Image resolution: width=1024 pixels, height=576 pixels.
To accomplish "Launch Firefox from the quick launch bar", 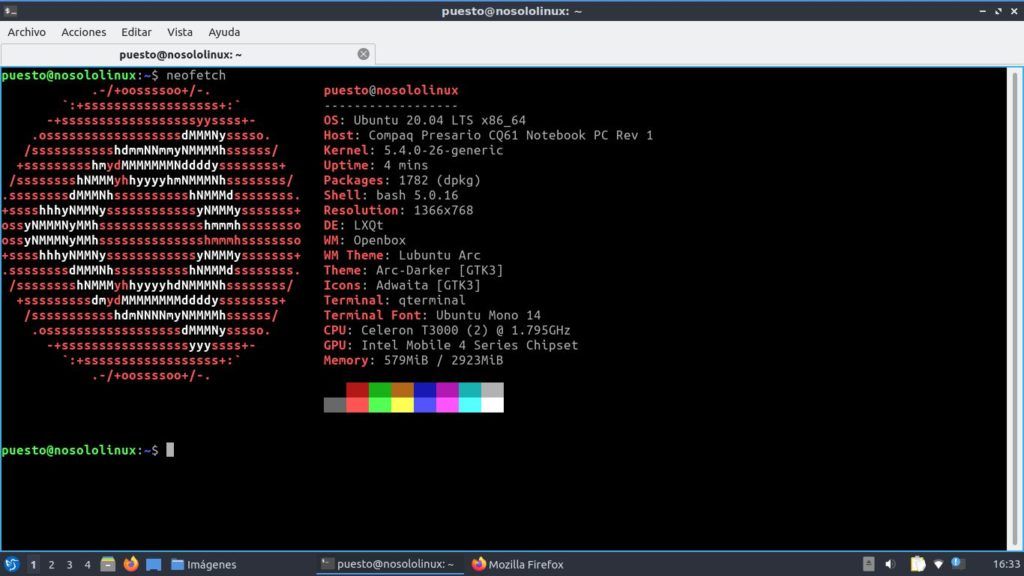I will tap(131, 564).
